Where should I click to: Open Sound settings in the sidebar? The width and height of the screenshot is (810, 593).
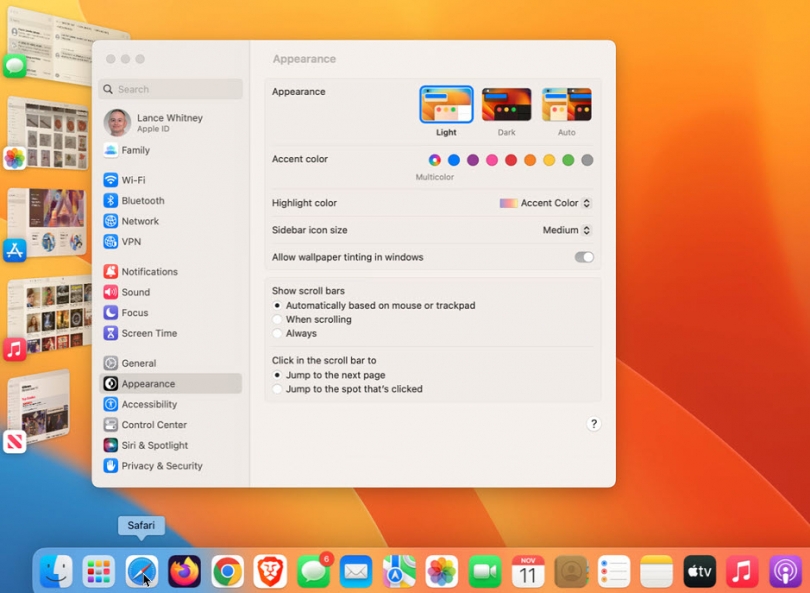click(134, 292)
